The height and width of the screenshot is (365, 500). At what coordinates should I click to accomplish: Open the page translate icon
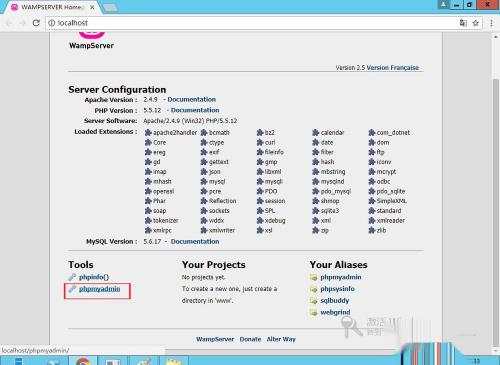coord(463,23)
